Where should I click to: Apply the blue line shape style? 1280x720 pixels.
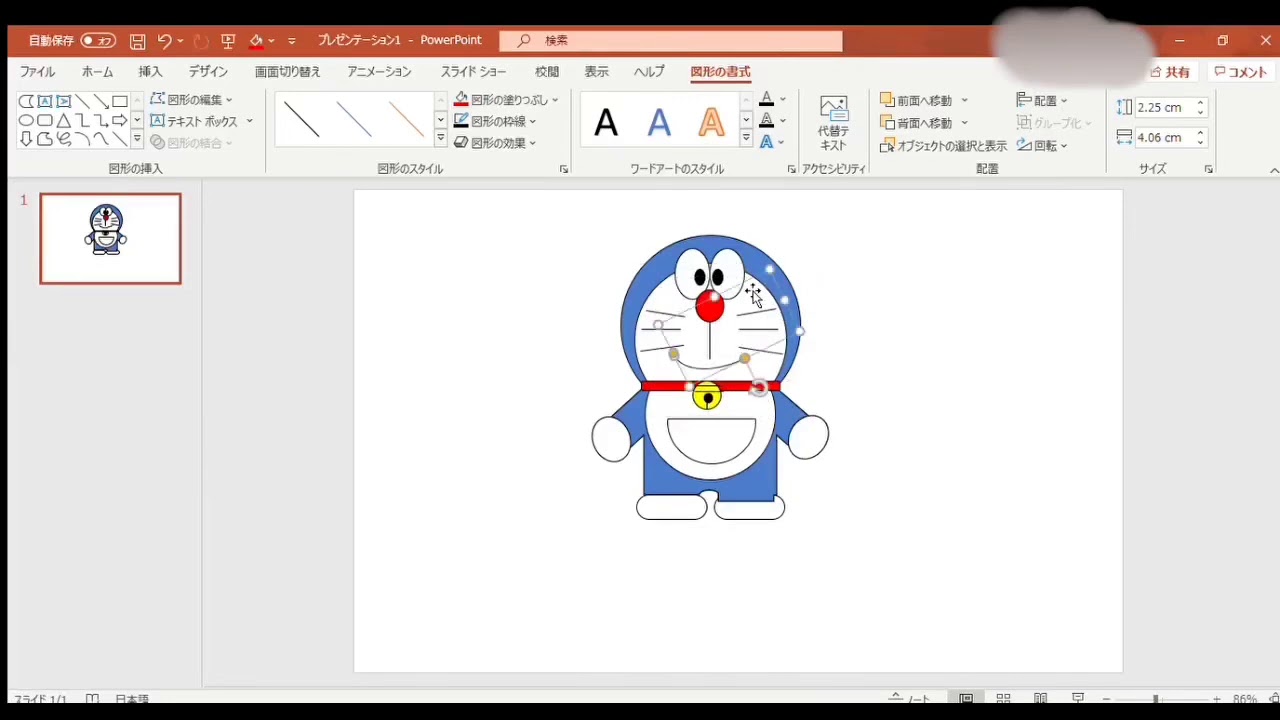(354, 120)
